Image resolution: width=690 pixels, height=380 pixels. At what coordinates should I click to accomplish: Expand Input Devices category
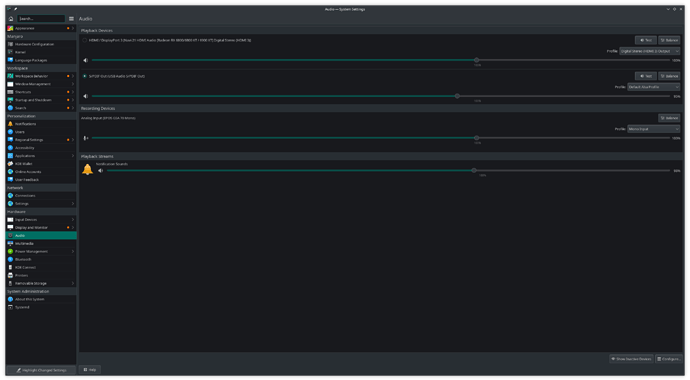(x=41, y=219)
